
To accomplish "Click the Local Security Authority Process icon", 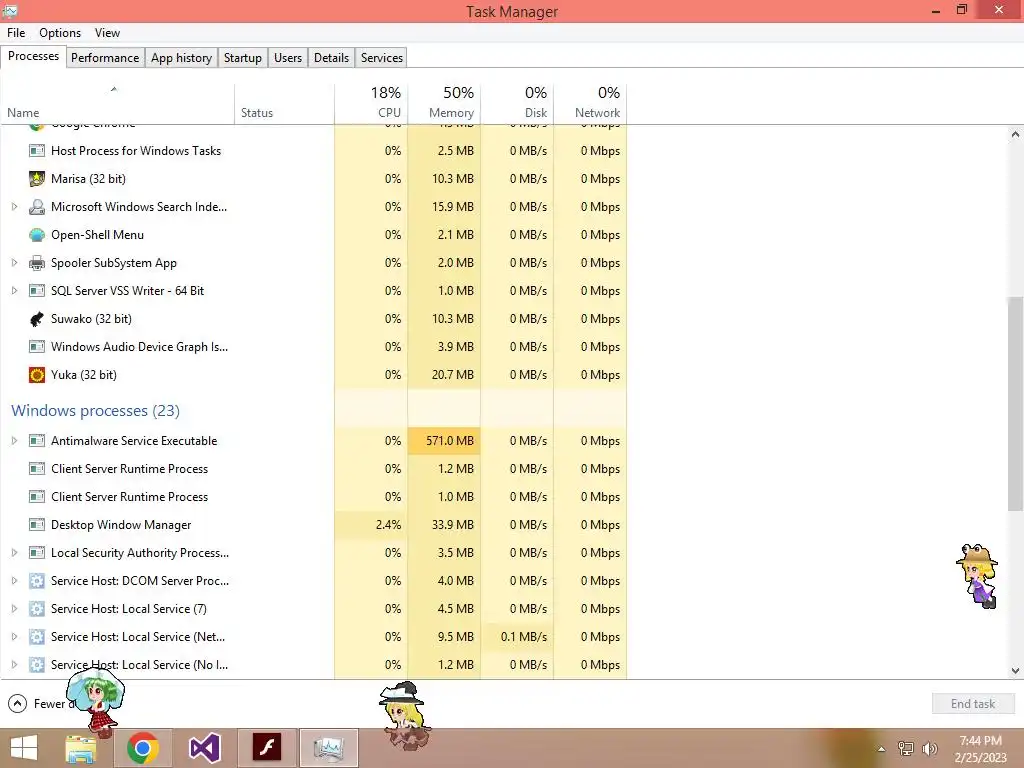I will click(x=37, y=552).
